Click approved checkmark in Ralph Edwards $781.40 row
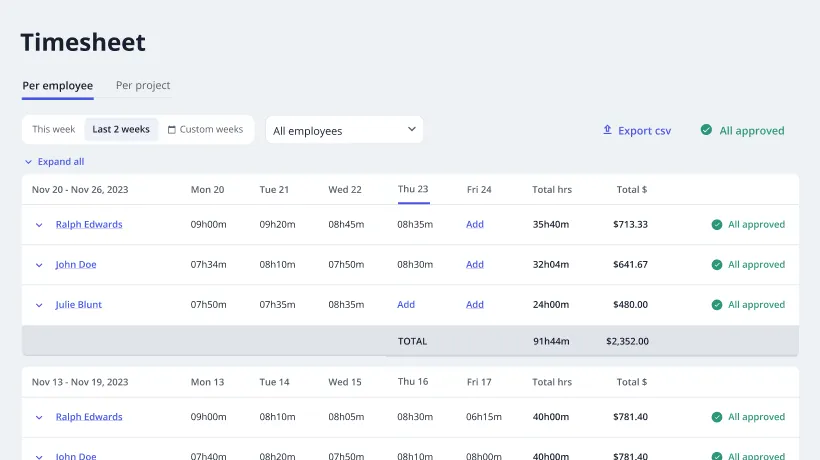820x460 pixels. coord(717,417)
